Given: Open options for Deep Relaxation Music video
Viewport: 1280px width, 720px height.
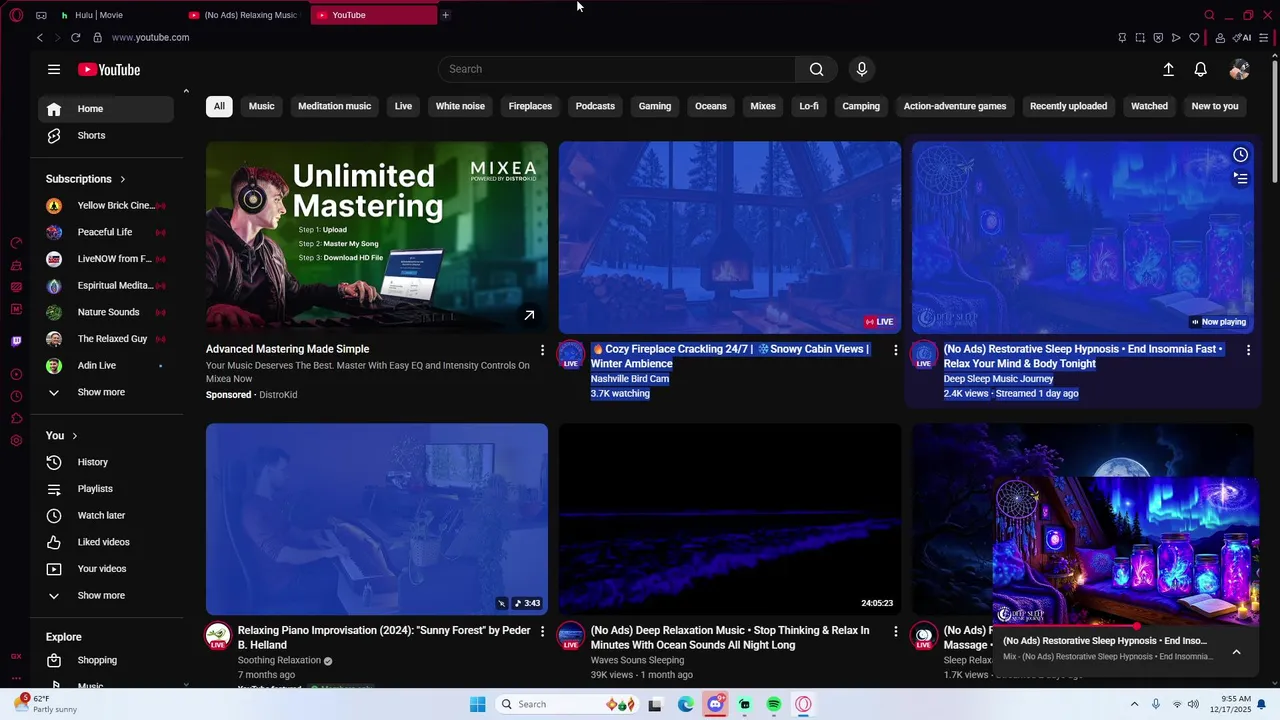Looking at the screenshot, I should pos(895,632).
